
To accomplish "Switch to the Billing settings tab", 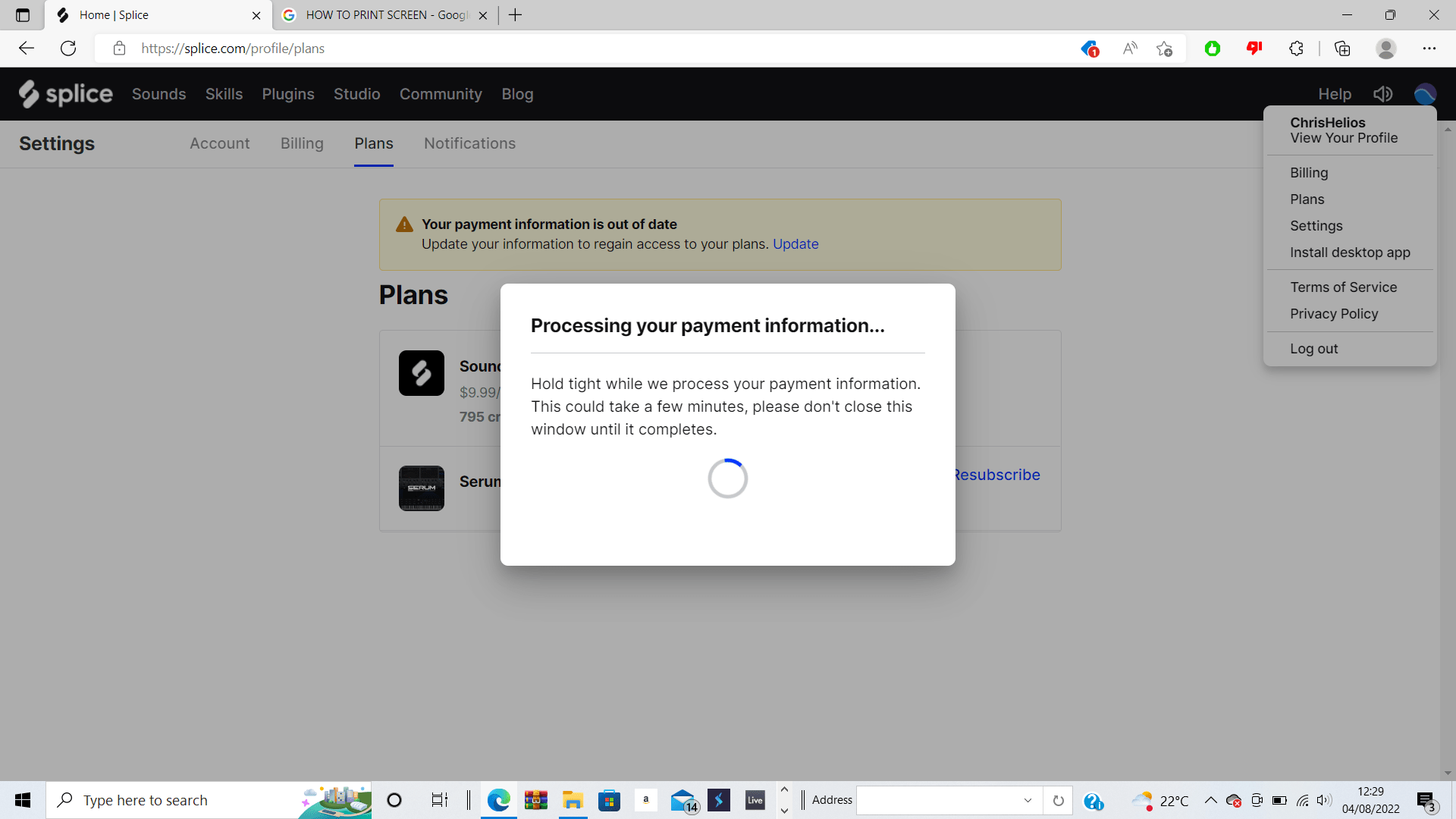I will [x=302, y=143].
